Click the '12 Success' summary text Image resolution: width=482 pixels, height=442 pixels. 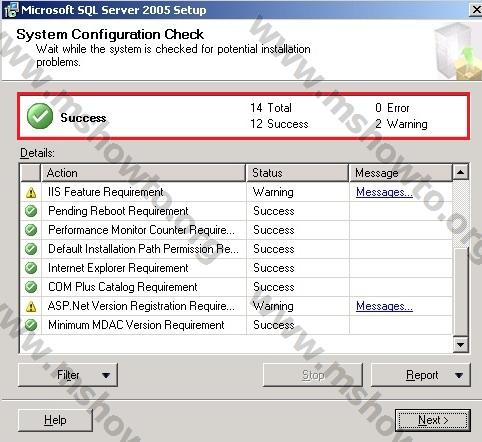coord(279,124)
